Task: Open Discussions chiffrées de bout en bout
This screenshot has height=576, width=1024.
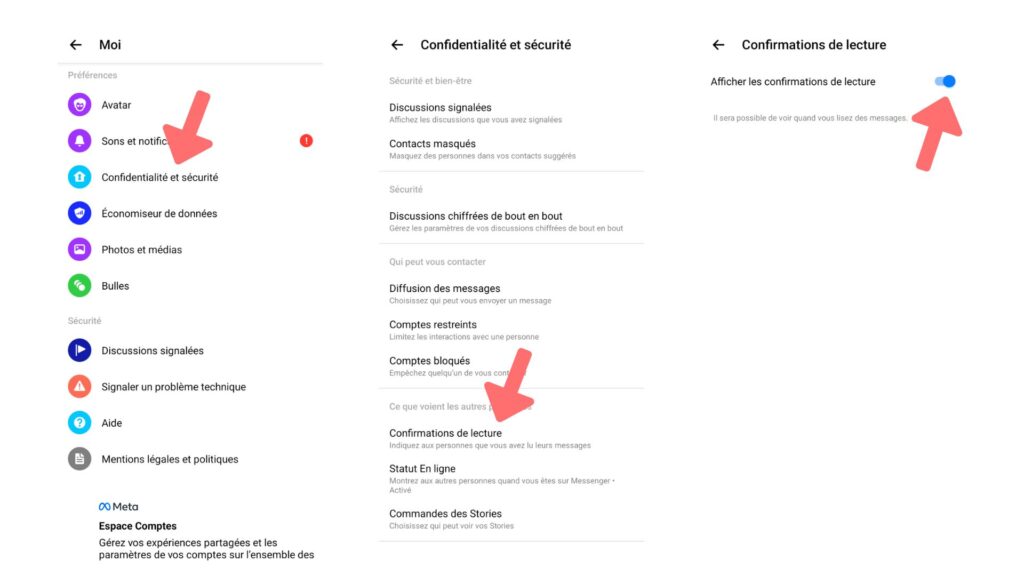Action: [511, 221]
